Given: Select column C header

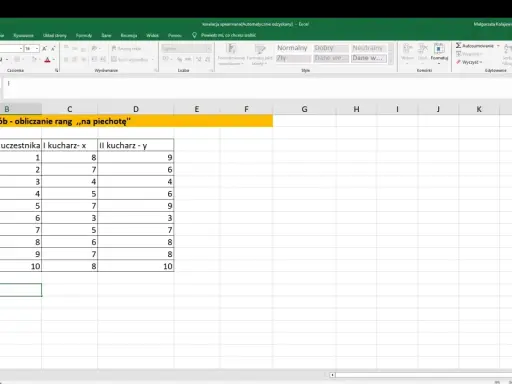Looking at the screenshot, I should coord(70,109).
